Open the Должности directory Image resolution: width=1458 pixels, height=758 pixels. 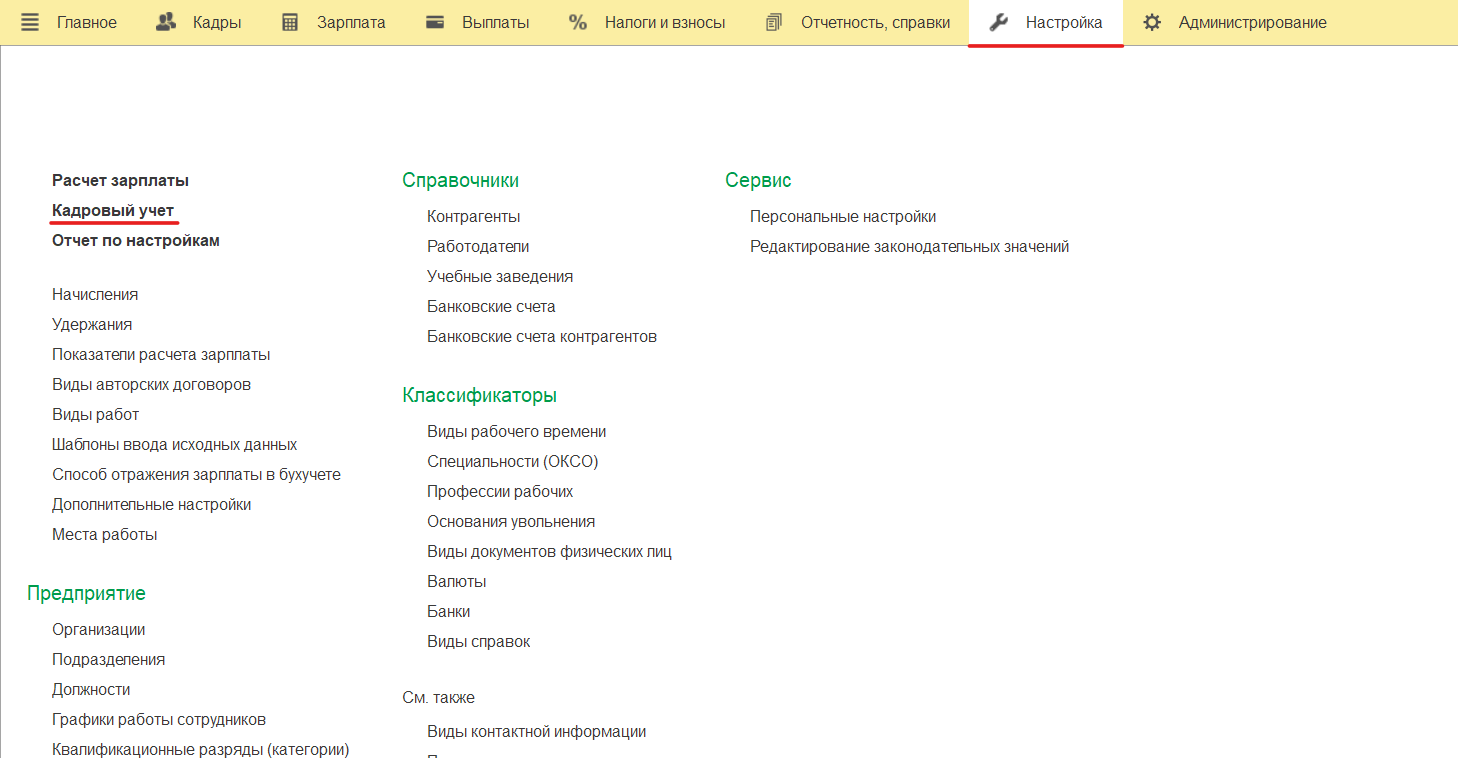(x=91, y=690)
